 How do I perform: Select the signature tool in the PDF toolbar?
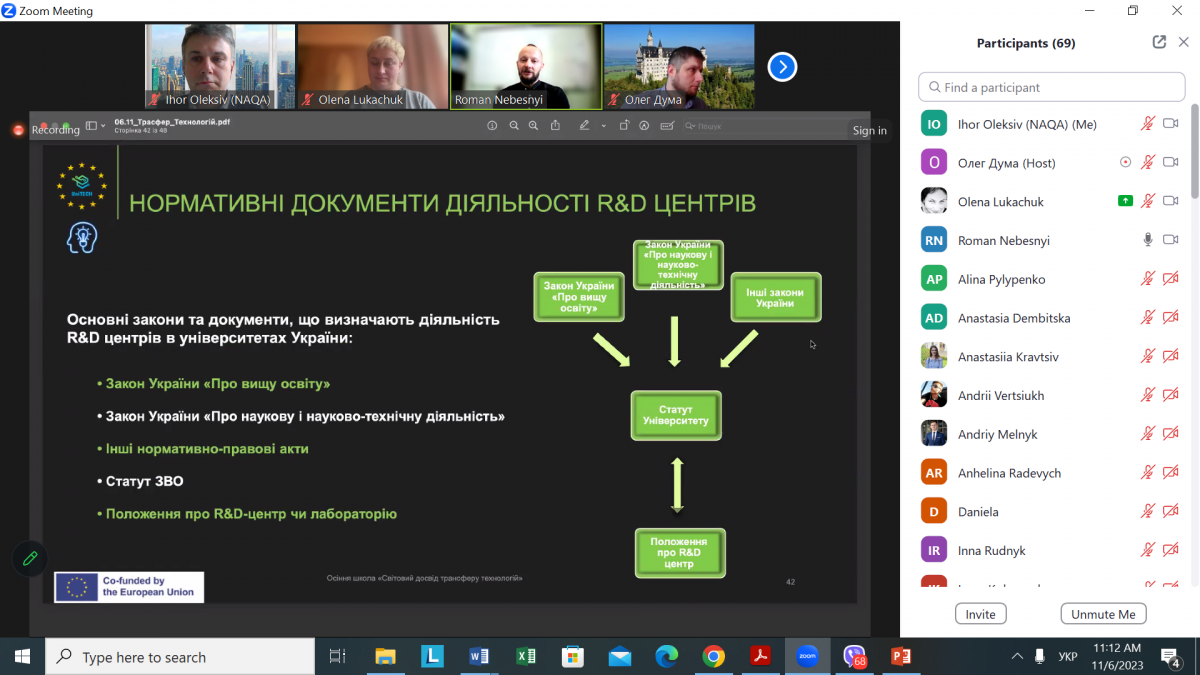(x=667, y=126)
